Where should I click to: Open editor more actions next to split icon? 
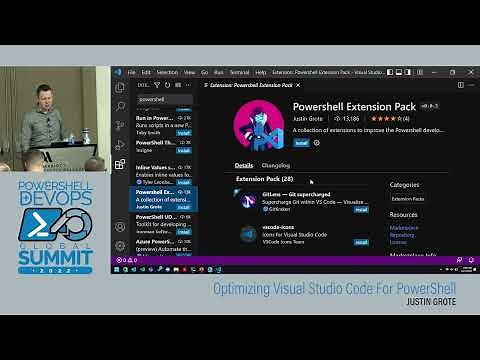coord(471,85)
